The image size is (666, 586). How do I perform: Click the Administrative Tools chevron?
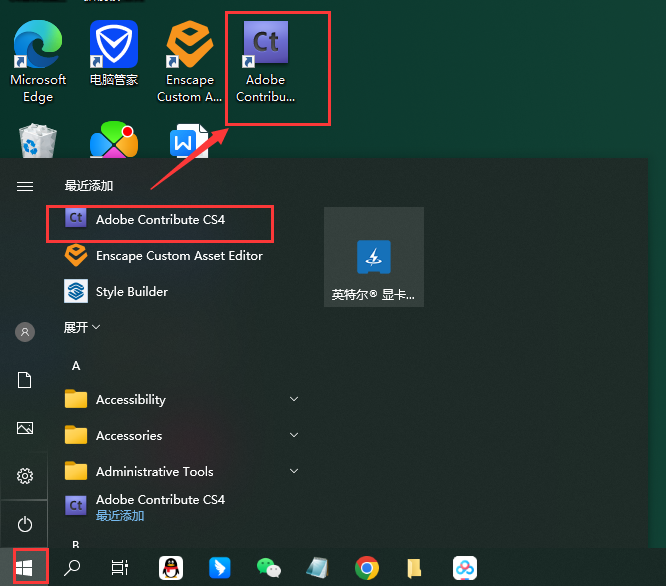point(294,471)
